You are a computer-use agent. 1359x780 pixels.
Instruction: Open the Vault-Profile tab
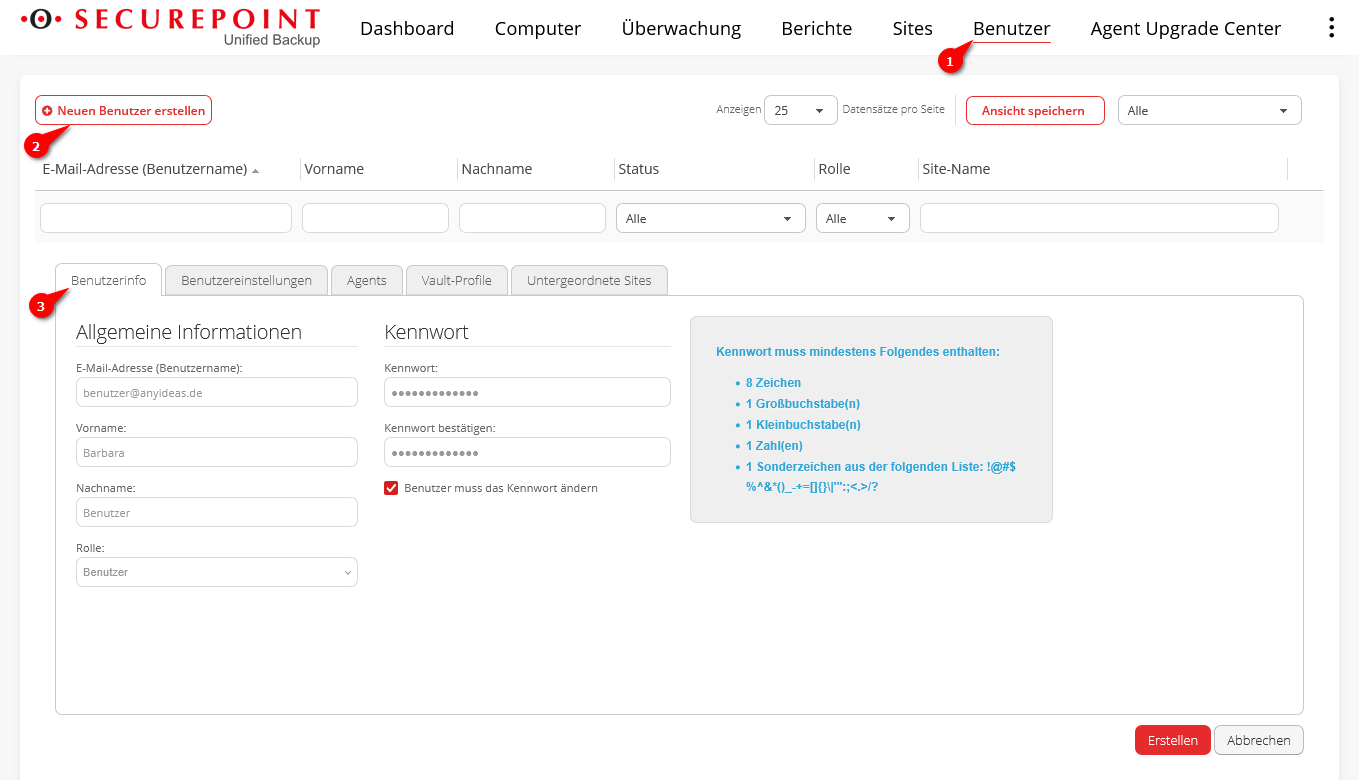coord(456,281)
